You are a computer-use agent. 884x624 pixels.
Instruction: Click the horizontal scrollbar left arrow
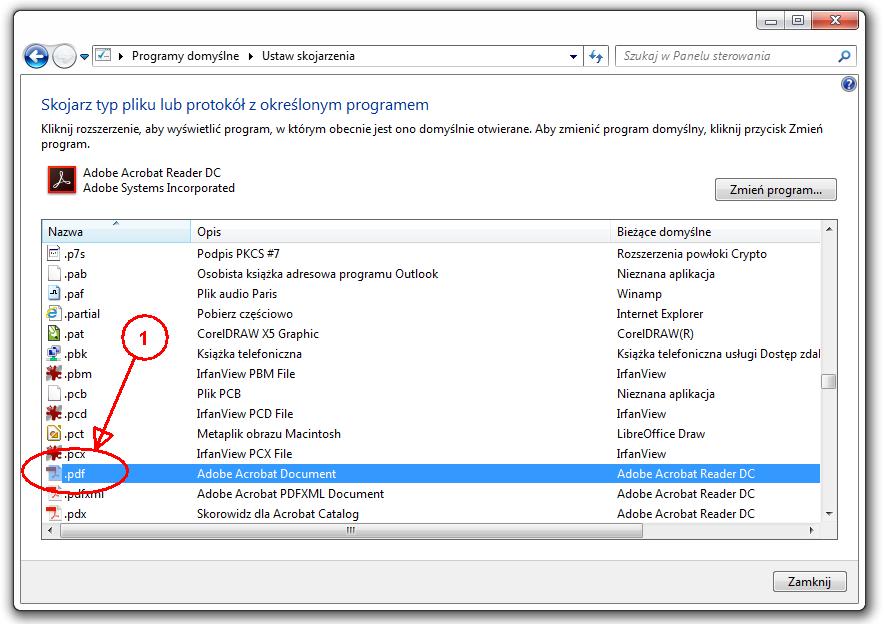51,530
